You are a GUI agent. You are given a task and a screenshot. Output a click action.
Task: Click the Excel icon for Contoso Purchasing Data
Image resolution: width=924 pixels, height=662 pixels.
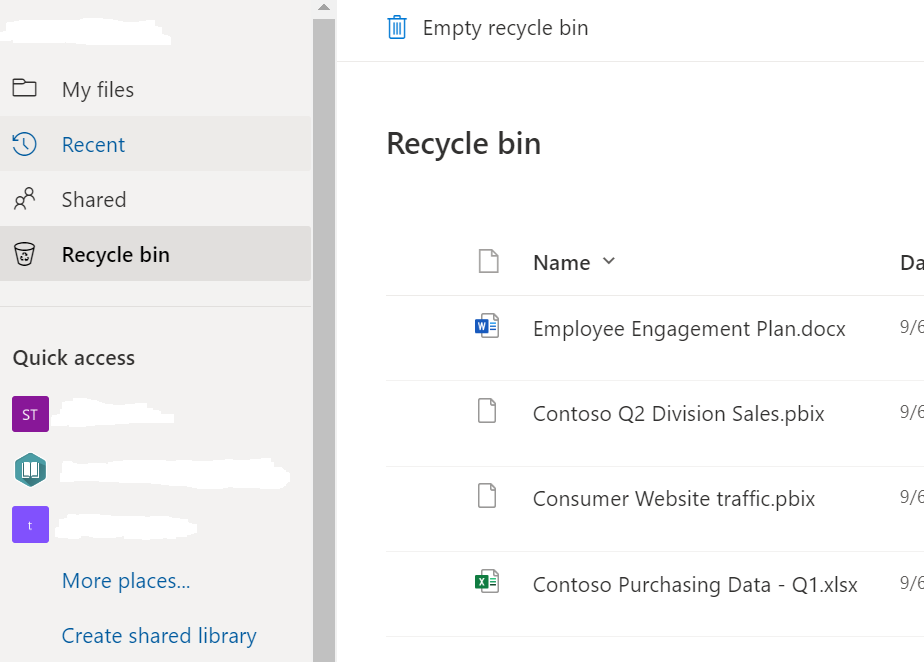(x=487, y=582)
